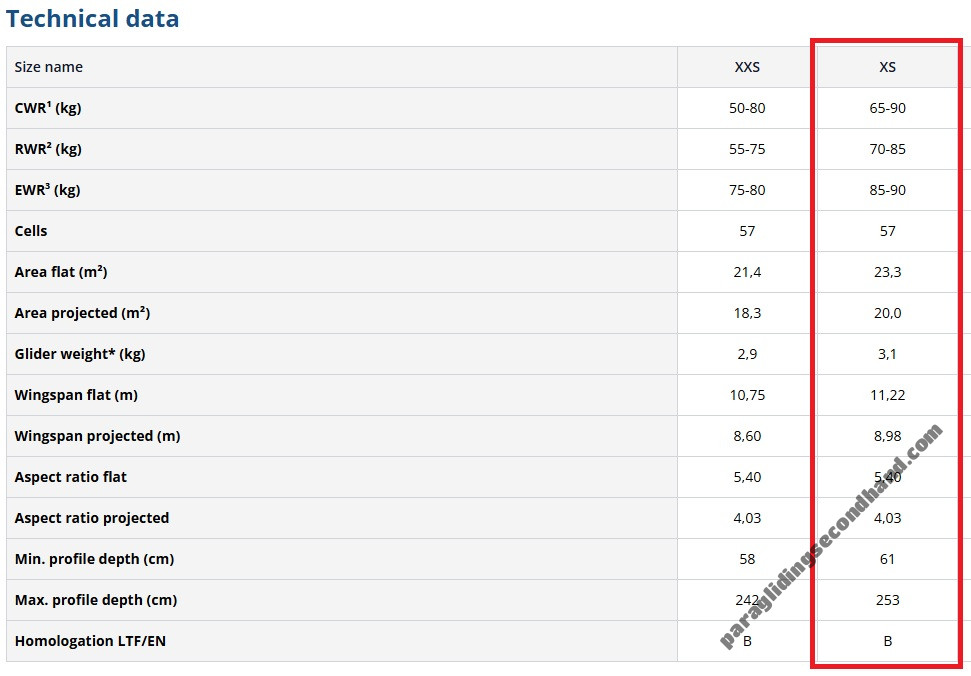The width and height of the screenshot is (971, 676).
Task: Click the XXS aspect ratio flat value
Action: (x=747, y=477)
